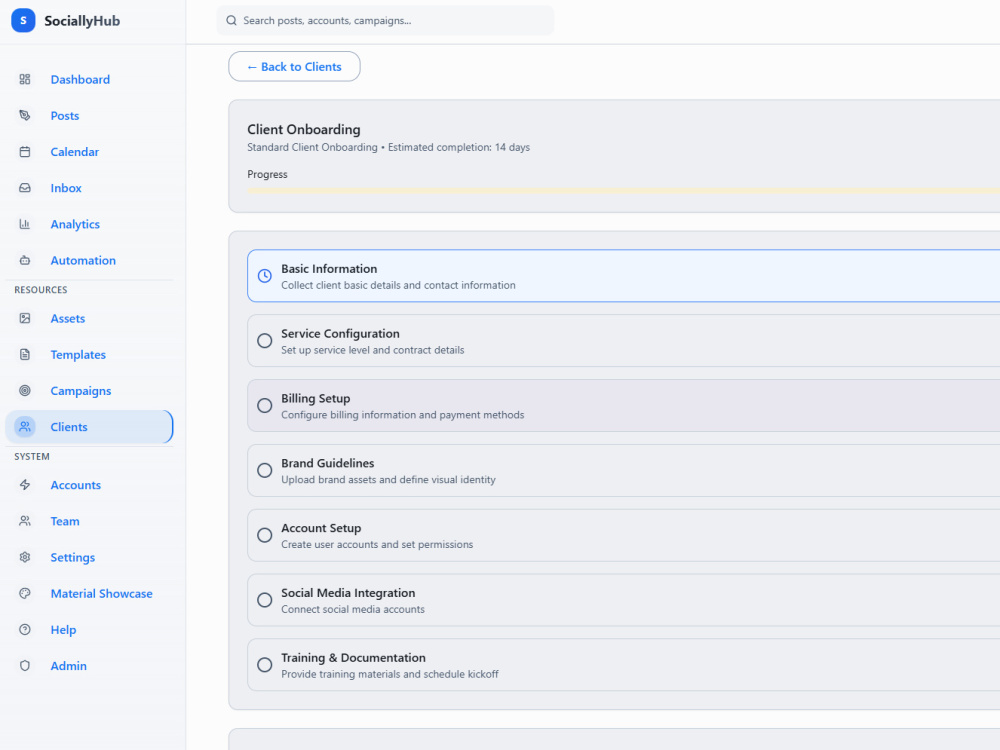
Task: Click Back to Clients button
Action: (x=294, y=66)
